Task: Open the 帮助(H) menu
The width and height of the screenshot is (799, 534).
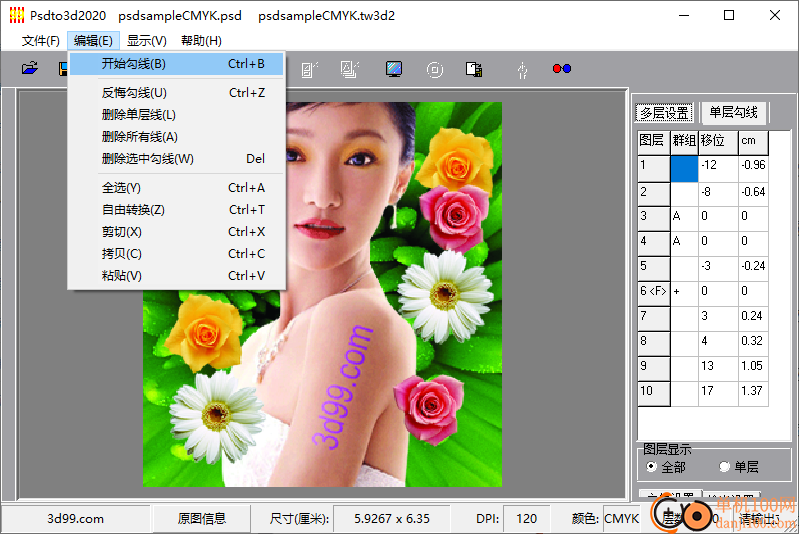Action: [201, 41]
